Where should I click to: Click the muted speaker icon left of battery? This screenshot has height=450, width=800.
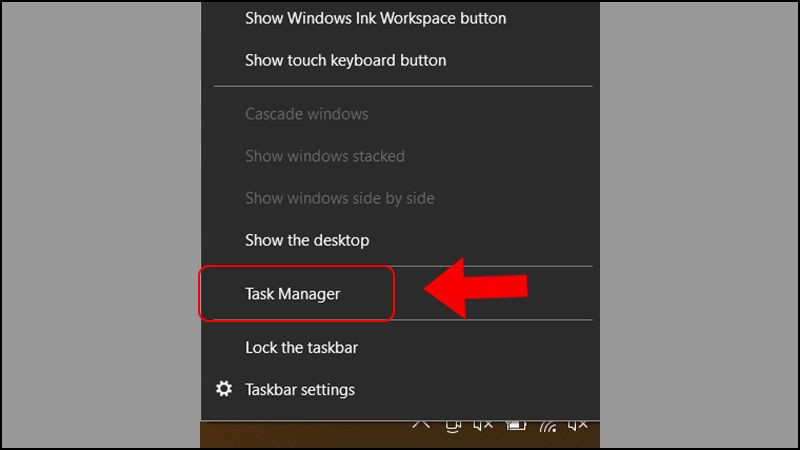tap(483, 426)
